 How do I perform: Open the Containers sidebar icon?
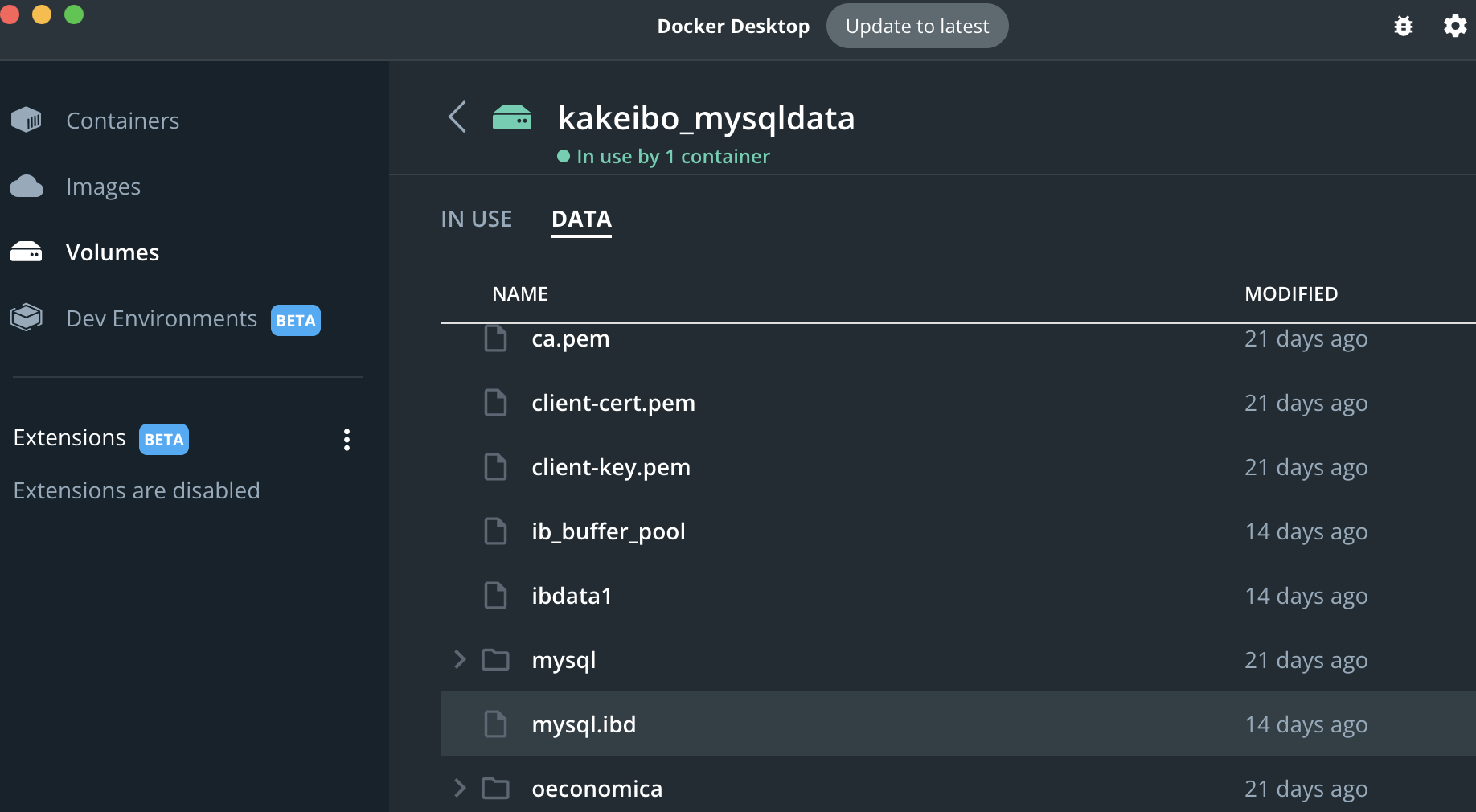pyautogui.click(x=27, y=119)
